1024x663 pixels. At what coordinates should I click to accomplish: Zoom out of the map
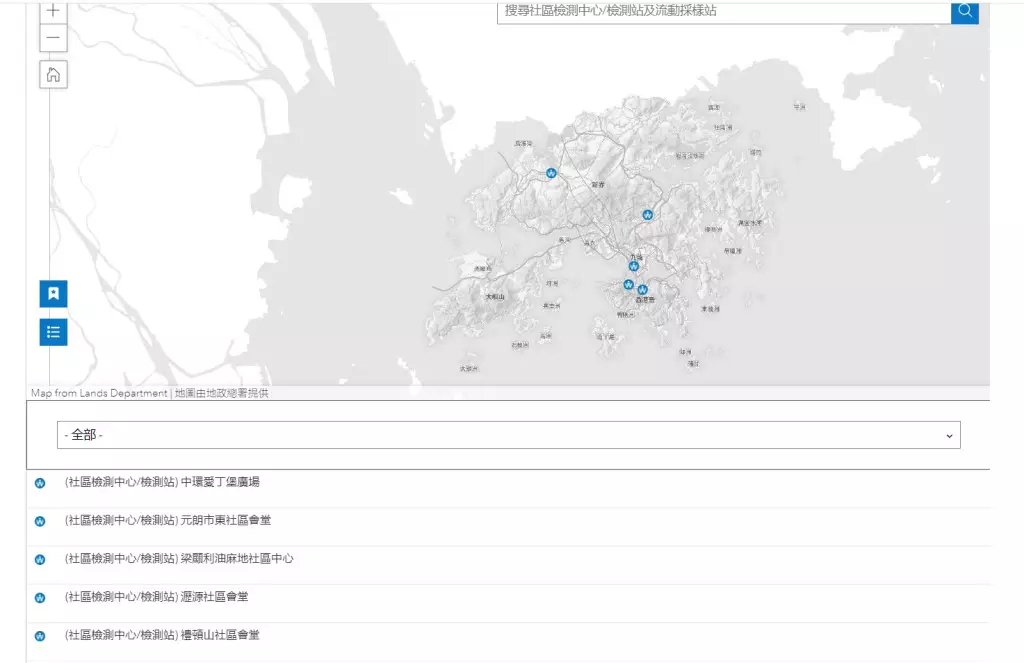(x=53, y=38)
